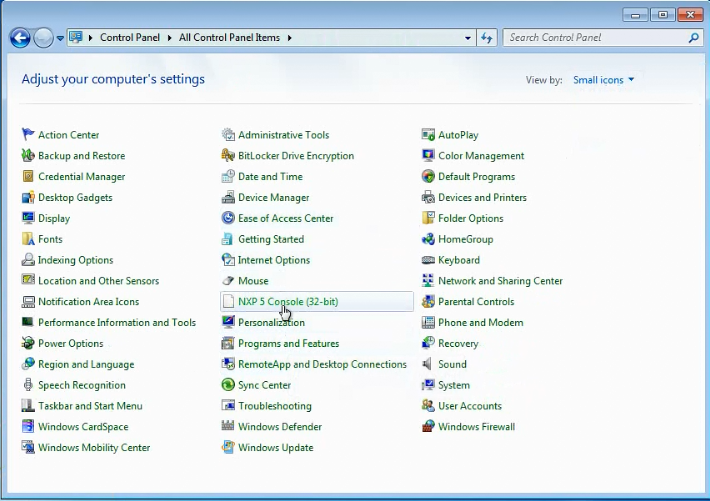The width and height of the screenshot is (710, 501).
Task: Open the Troubleshooting link
Action: point(275,405)
